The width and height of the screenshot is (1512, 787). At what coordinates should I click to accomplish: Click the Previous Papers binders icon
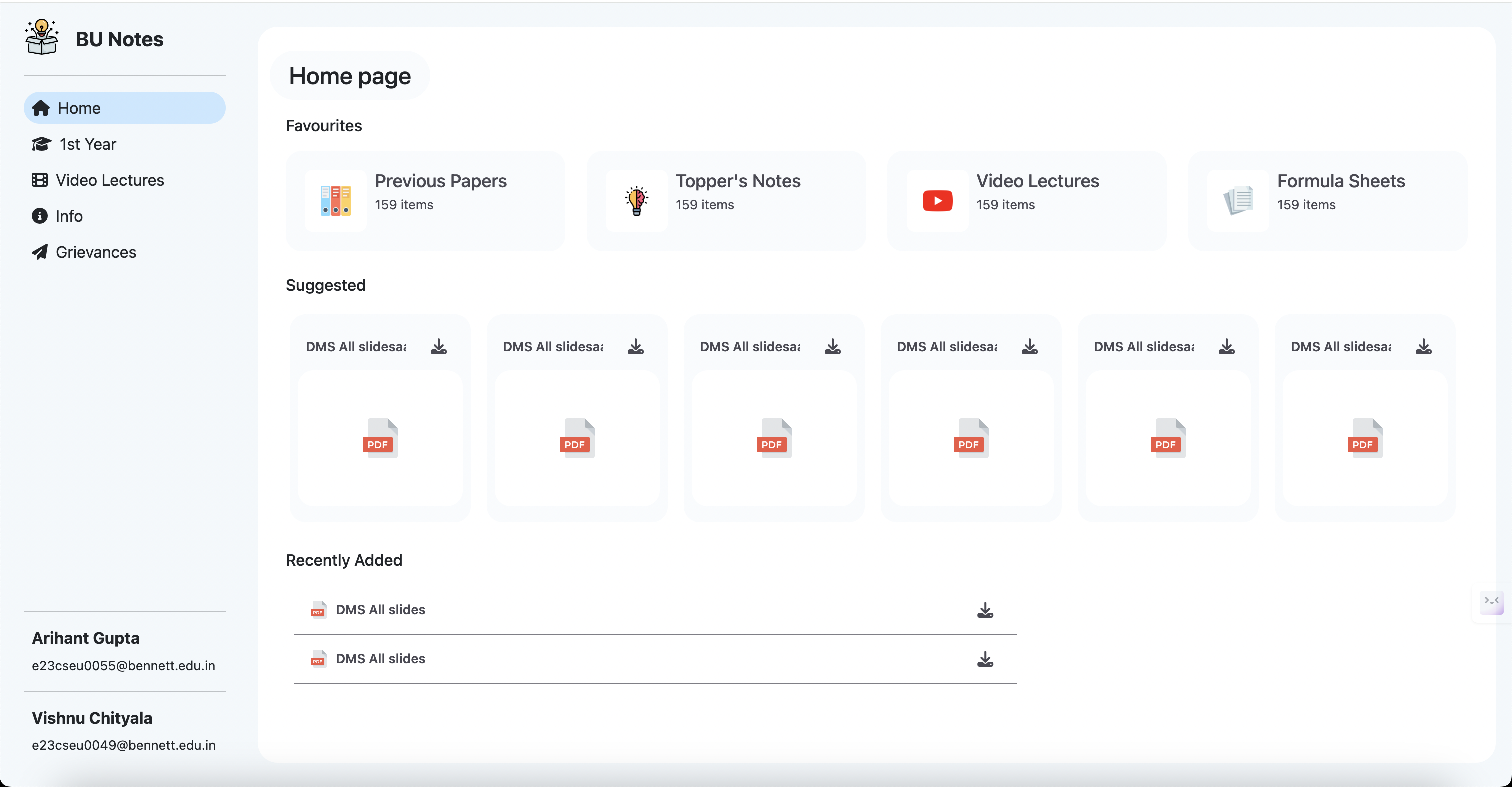335,200
